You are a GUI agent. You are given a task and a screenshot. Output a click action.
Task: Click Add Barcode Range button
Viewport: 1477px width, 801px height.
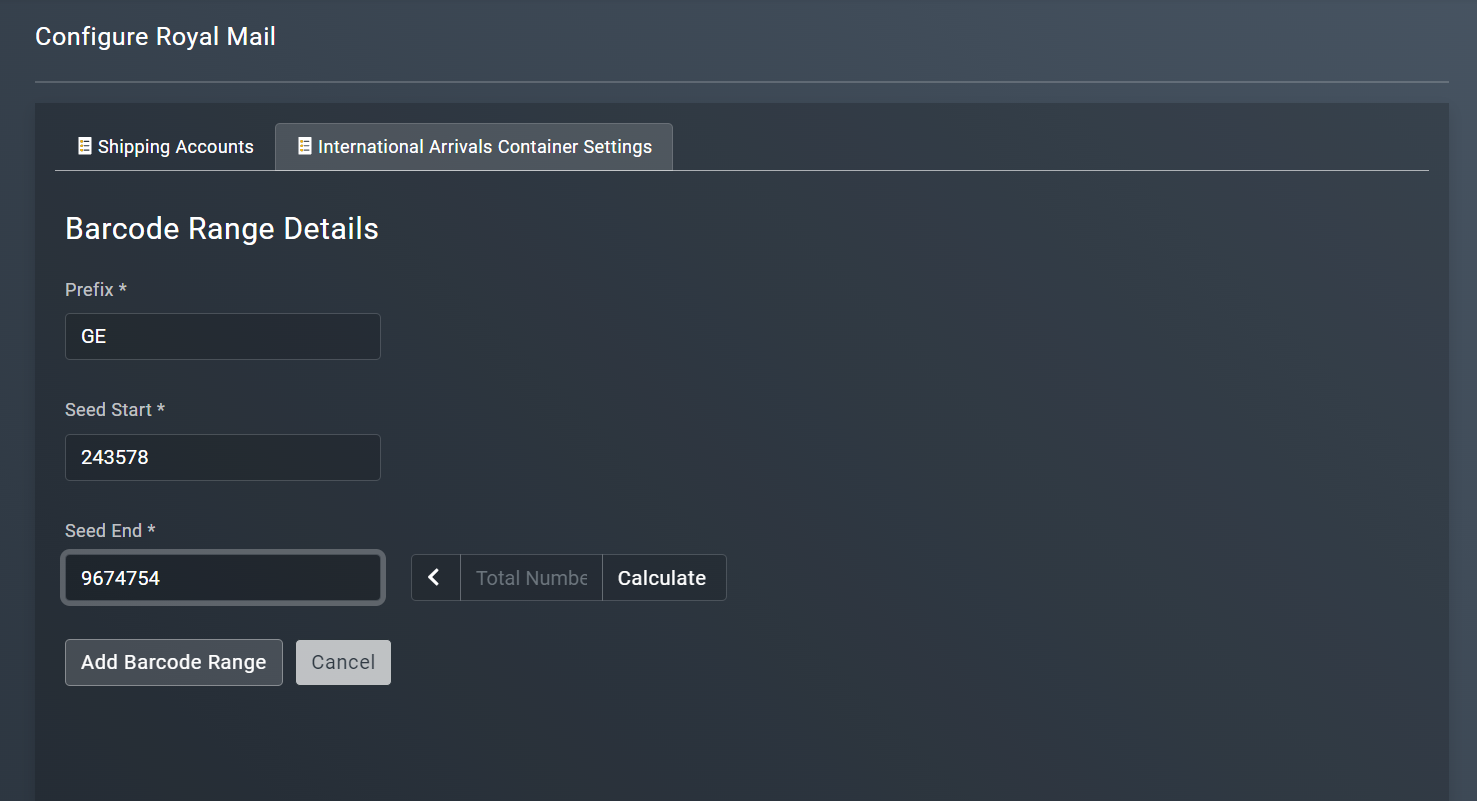tap(174, 662)
